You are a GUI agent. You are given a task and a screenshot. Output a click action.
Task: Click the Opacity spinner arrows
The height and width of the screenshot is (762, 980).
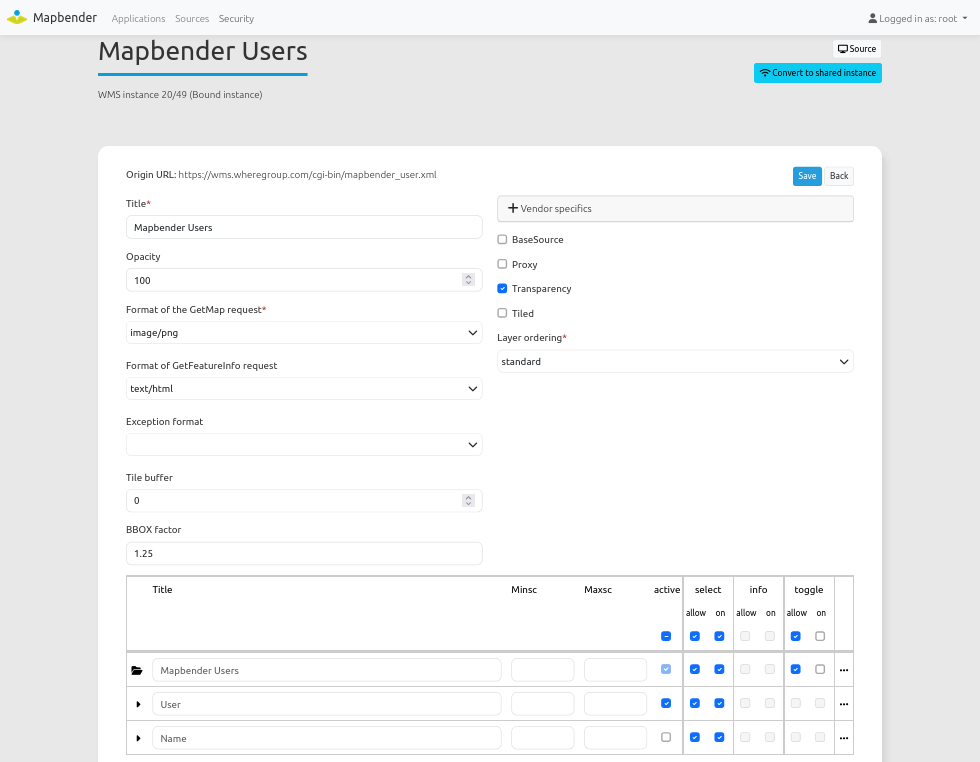(468, 280)
